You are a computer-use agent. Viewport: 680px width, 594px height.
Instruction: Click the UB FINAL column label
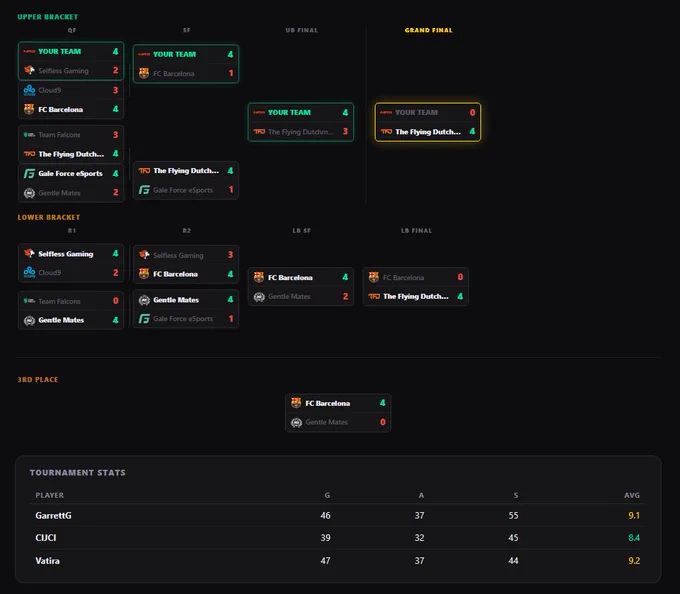pos(301,30)
